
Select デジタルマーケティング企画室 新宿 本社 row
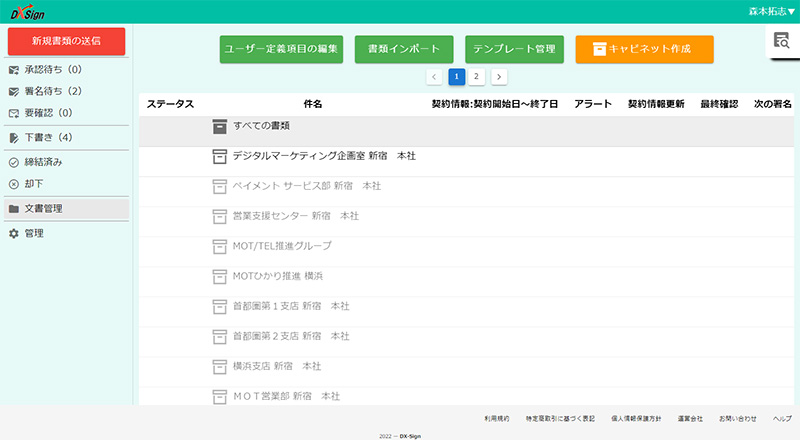coord(466,162)
